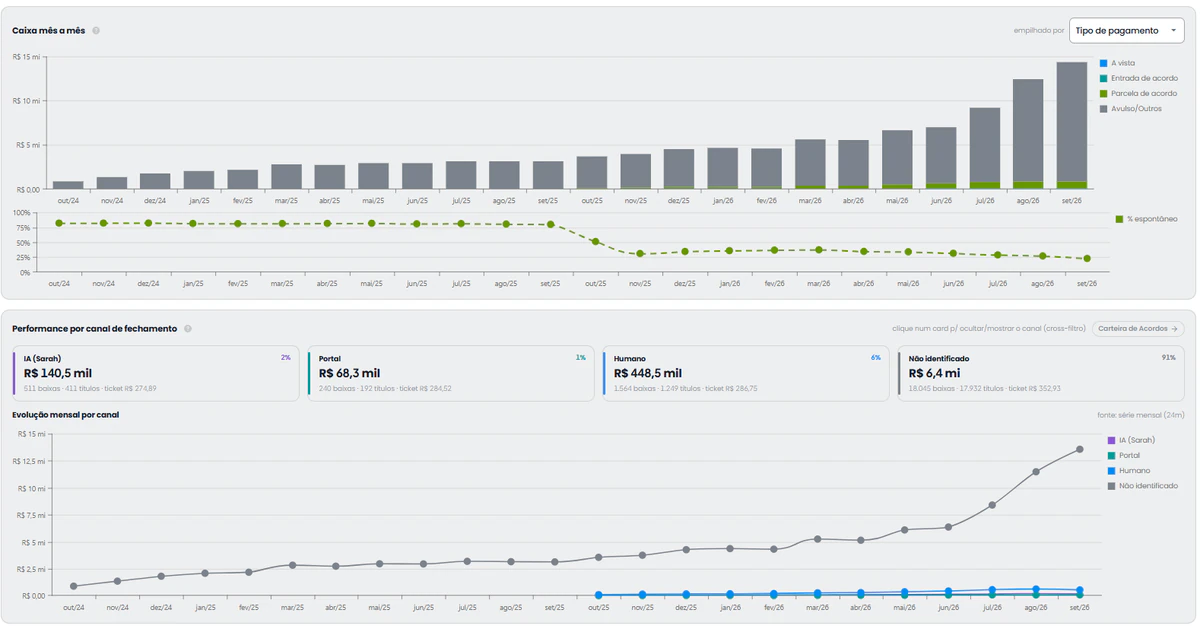Screen dimensions: 1200x626
Task: Open the Tipo de pagamento dropdown
Action: pyautogui.click(x=1127, y=31)
